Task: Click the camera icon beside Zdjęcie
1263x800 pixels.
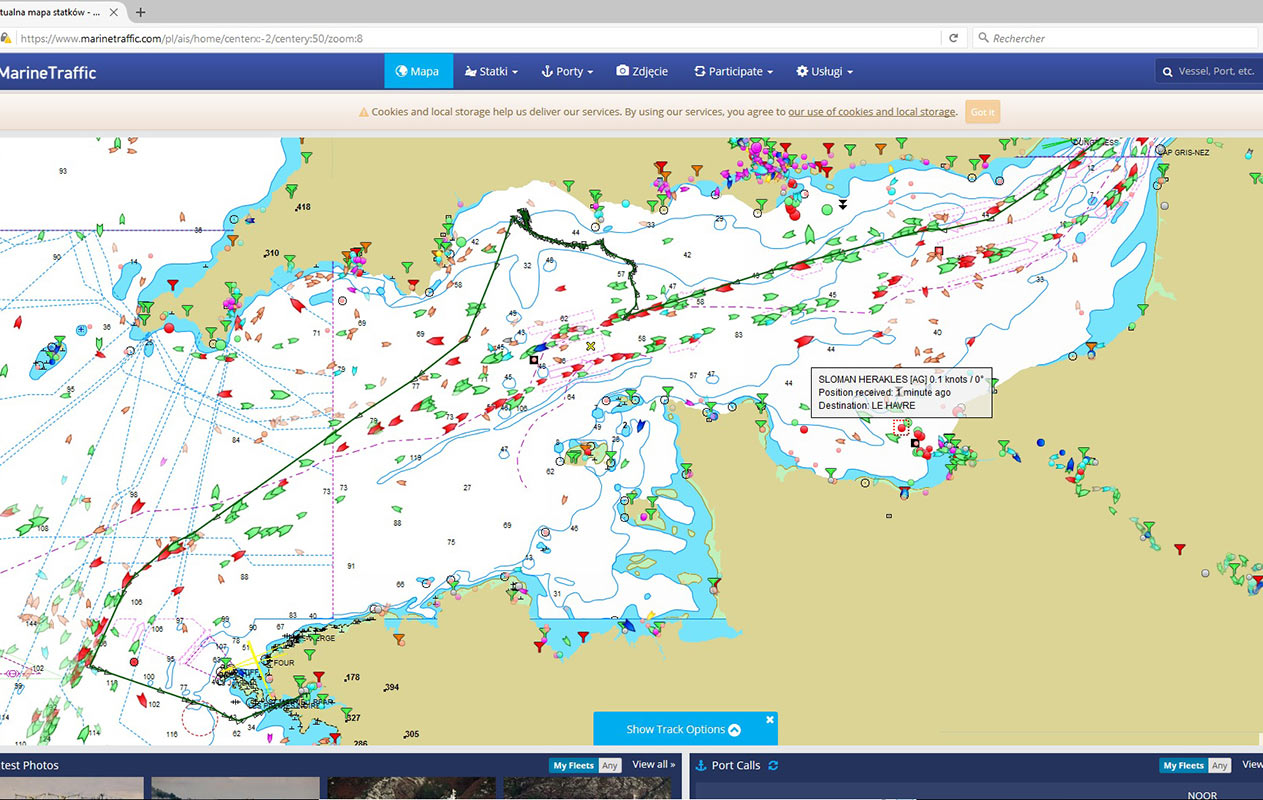Action: pos(623,71)
